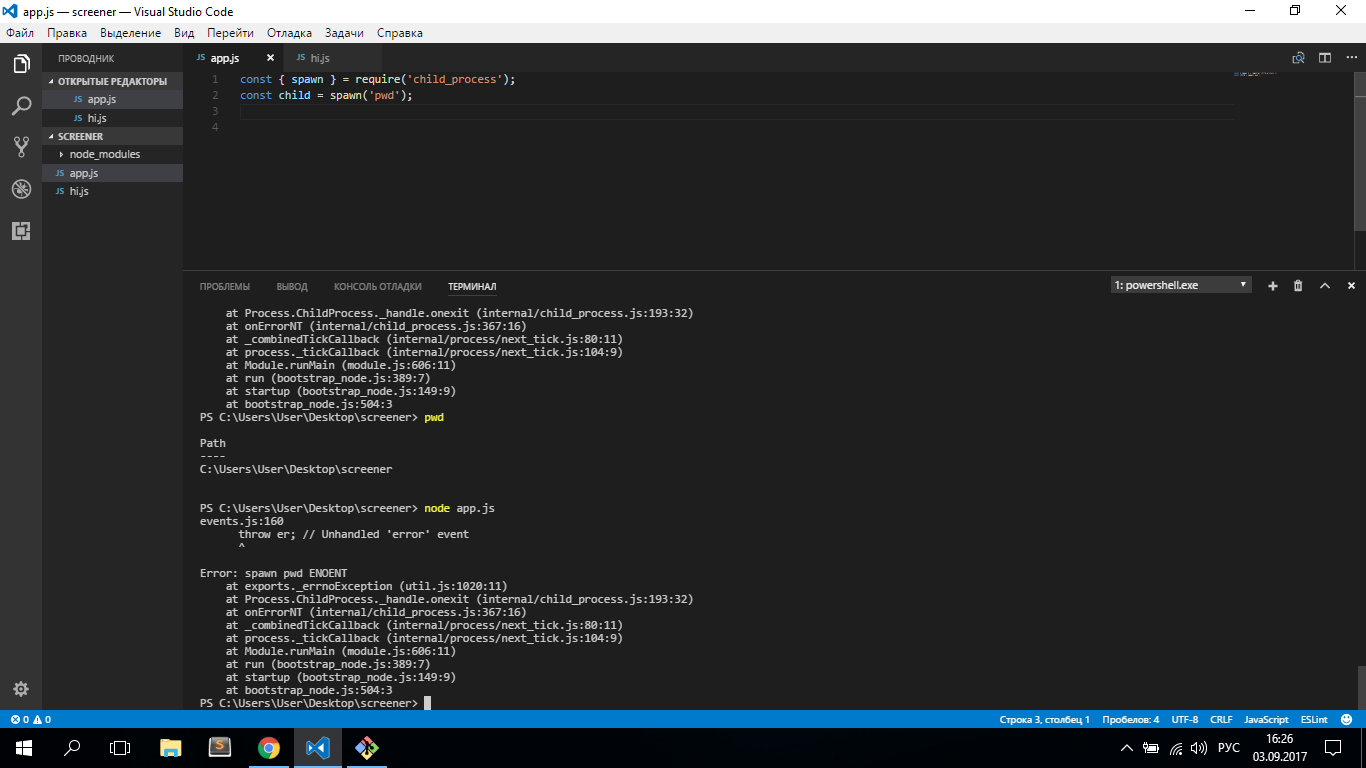Open the Git app from the taskbar

tap(366, 747)
